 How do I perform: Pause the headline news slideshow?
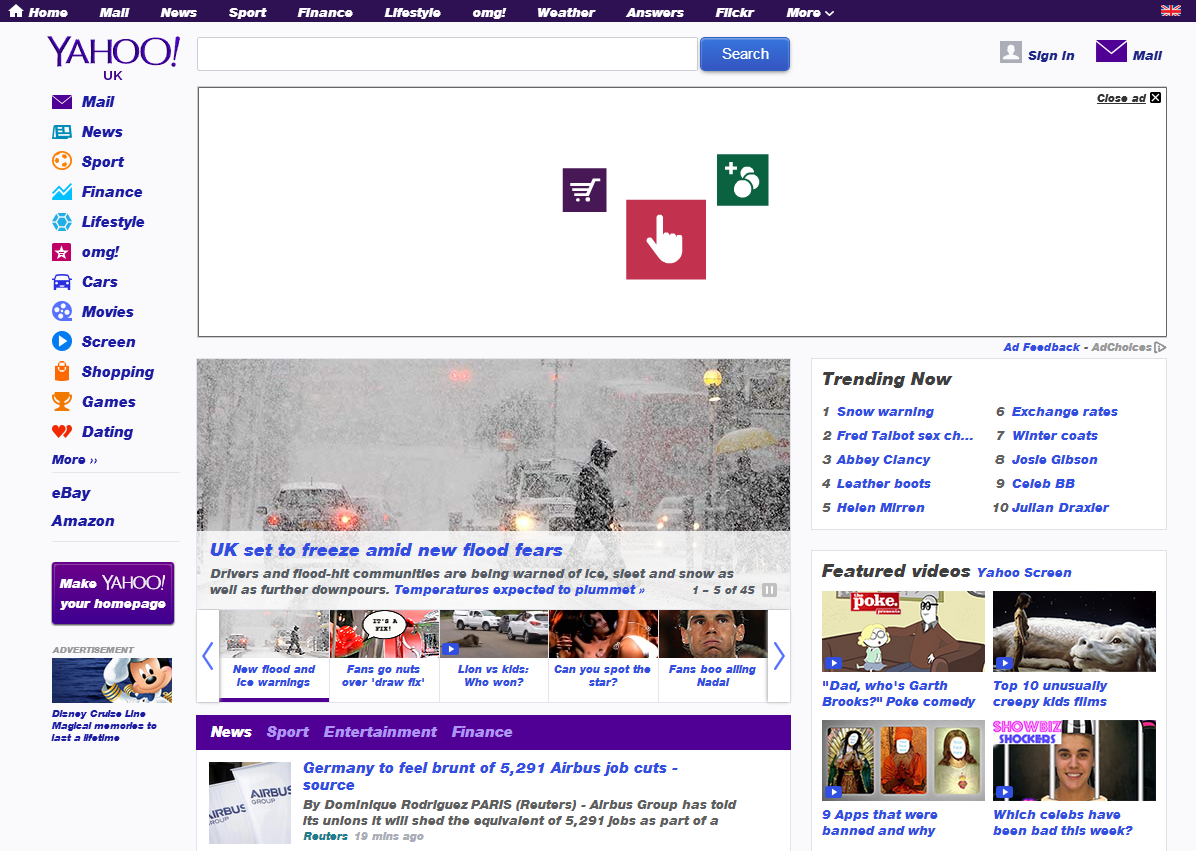click(x=770, y=590)
